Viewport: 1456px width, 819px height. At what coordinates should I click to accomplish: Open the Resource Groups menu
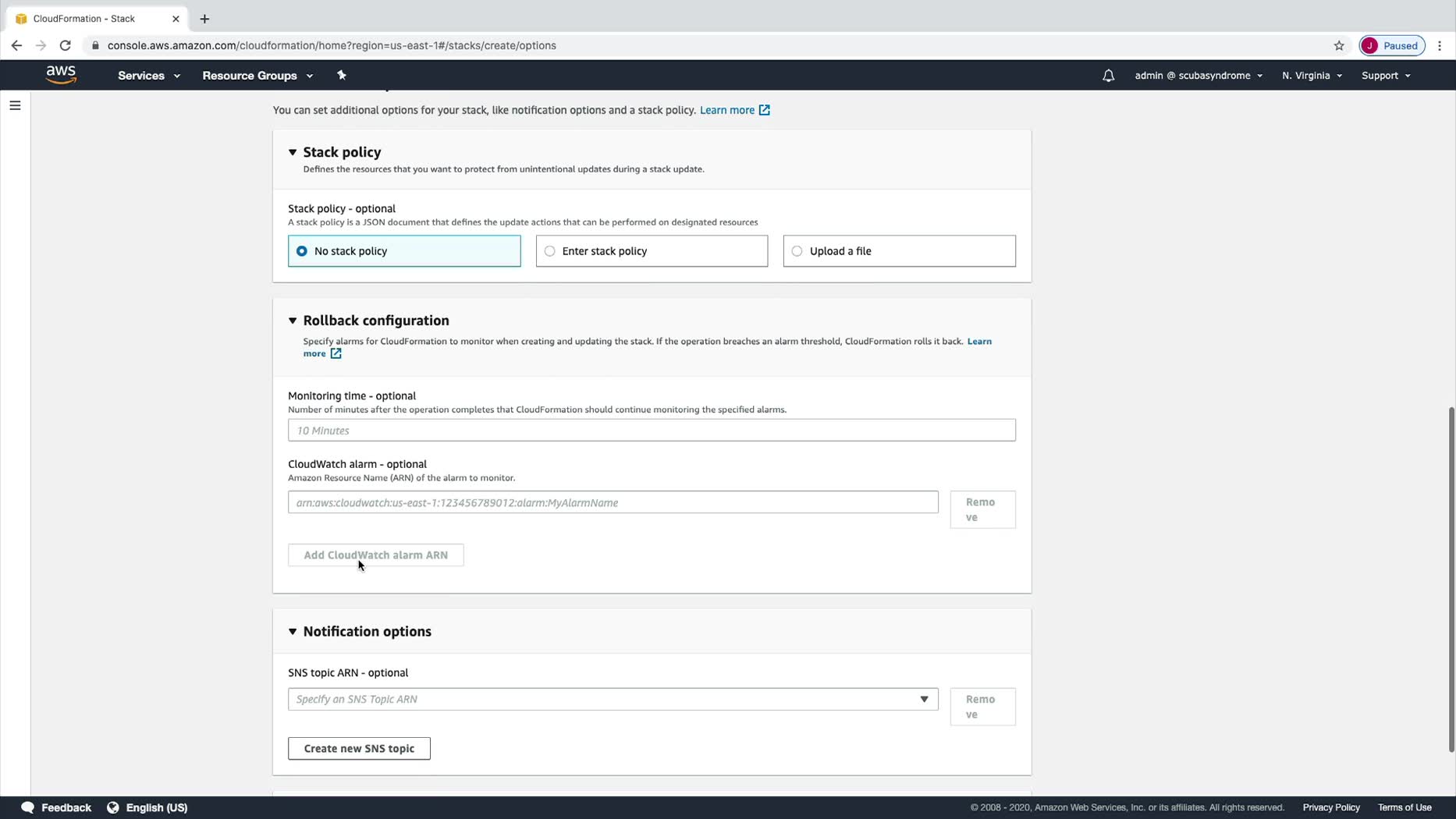[257, 76]
